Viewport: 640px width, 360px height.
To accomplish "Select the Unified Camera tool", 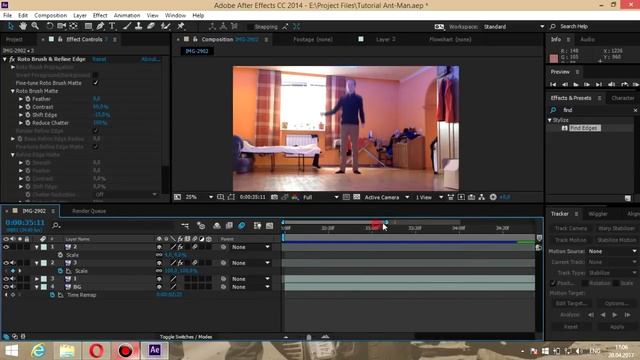I will point(62,27).
